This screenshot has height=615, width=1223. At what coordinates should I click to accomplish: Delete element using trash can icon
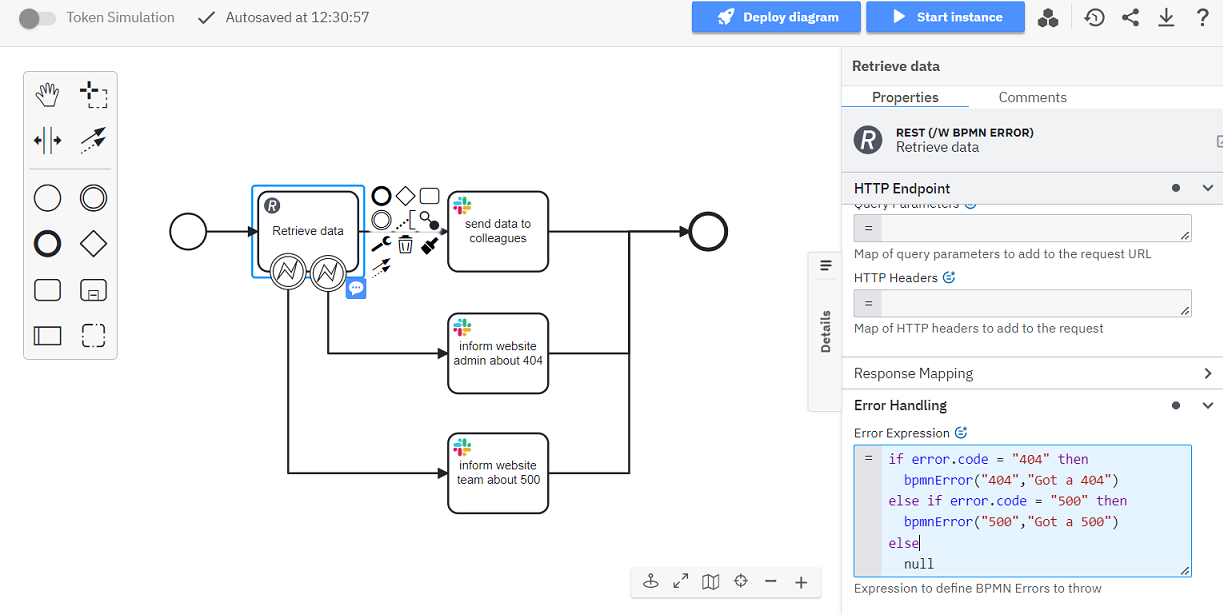(405, 244)
